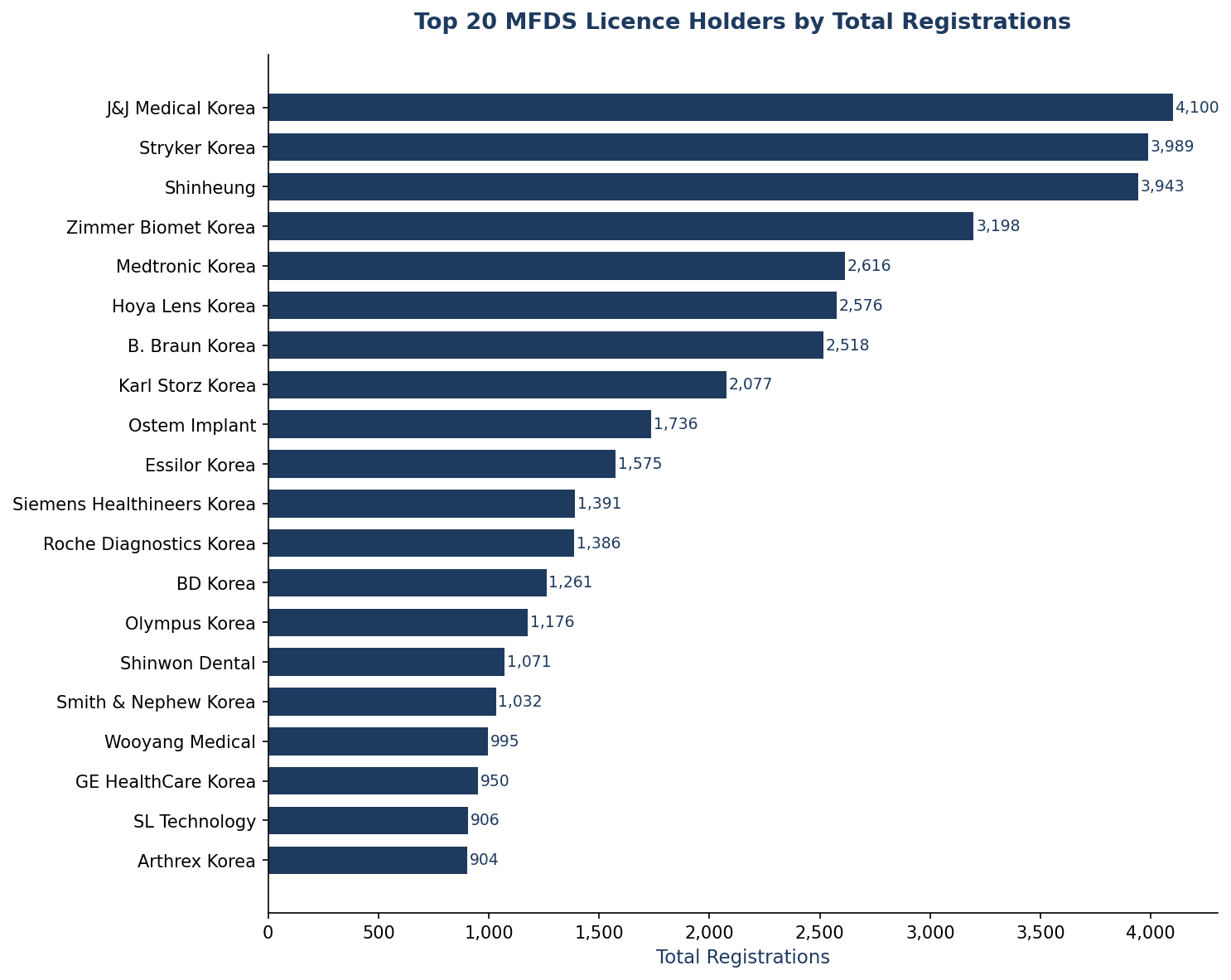Click the x-axis tick label 500

pyautogui.click(x=379, y=933)
